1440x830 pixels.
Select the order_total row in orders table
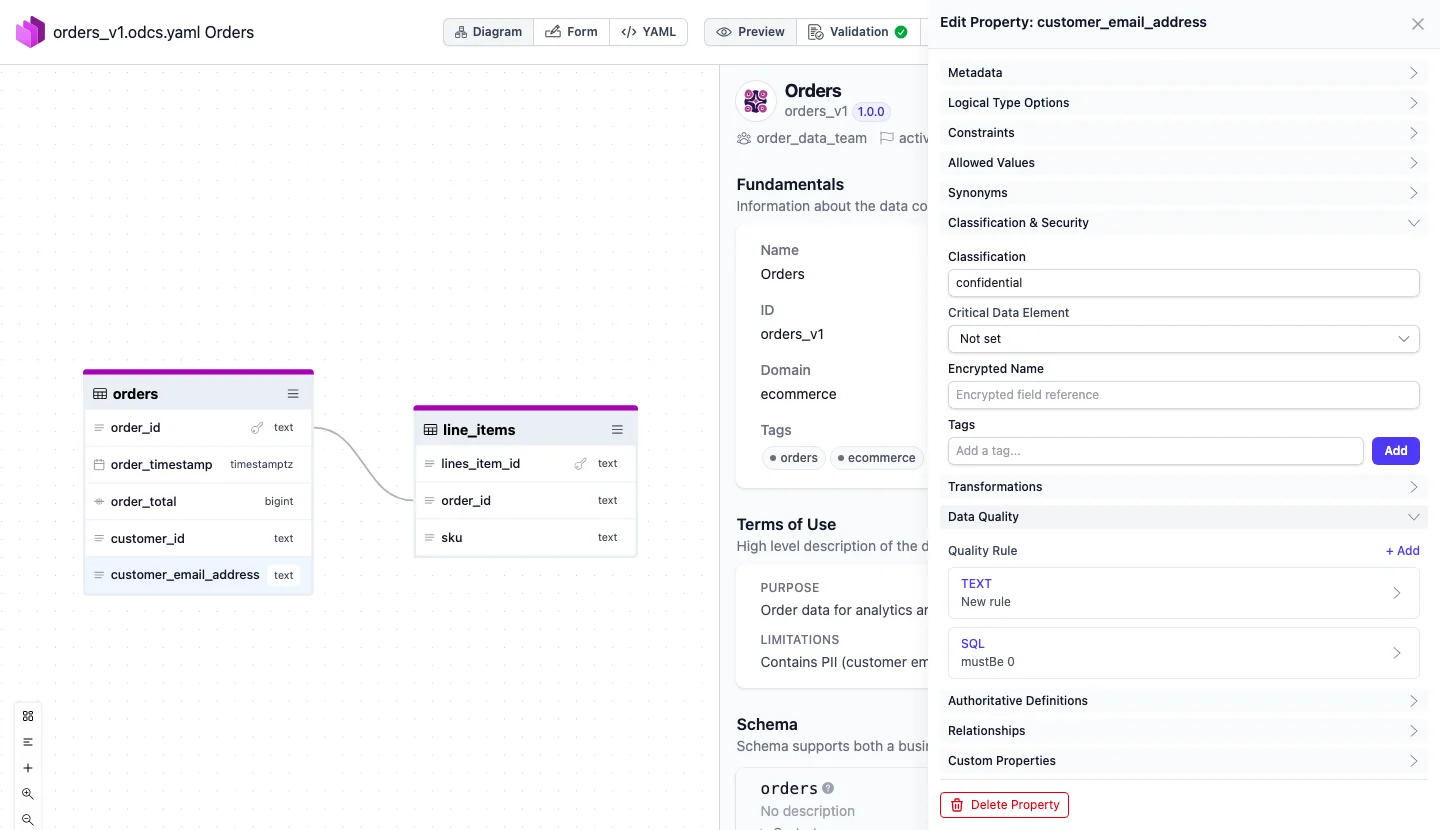(198, 502)
